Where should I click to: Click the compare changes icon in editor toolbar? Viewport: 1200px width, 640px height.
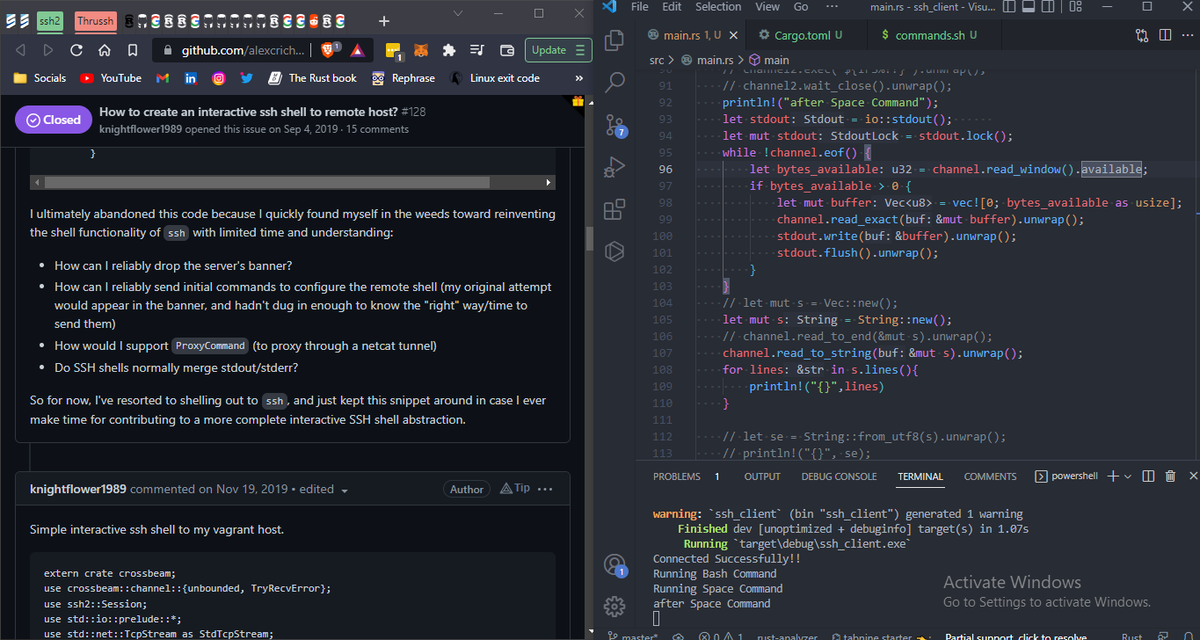(x=1143, y=36)
